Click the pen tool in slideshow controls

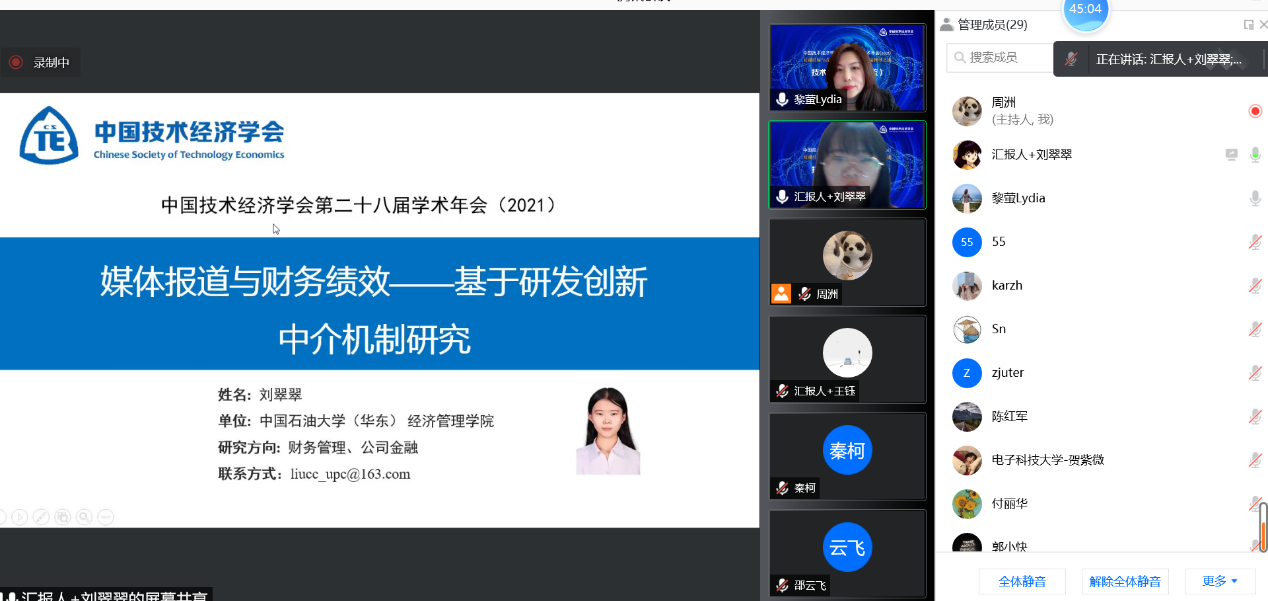click(x=41, y=517)
